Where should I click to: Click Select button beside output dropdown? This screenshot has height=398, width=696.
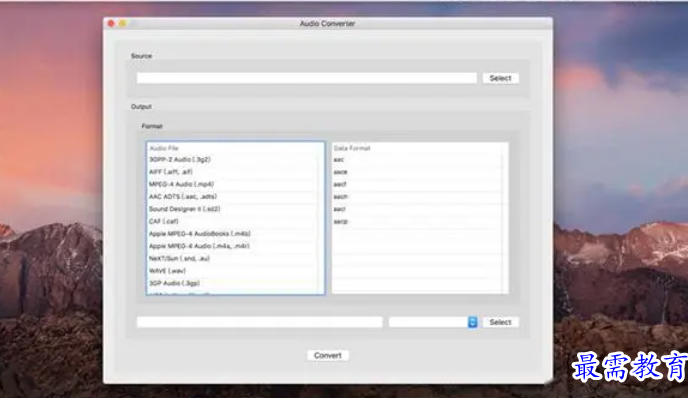[500, 322]
